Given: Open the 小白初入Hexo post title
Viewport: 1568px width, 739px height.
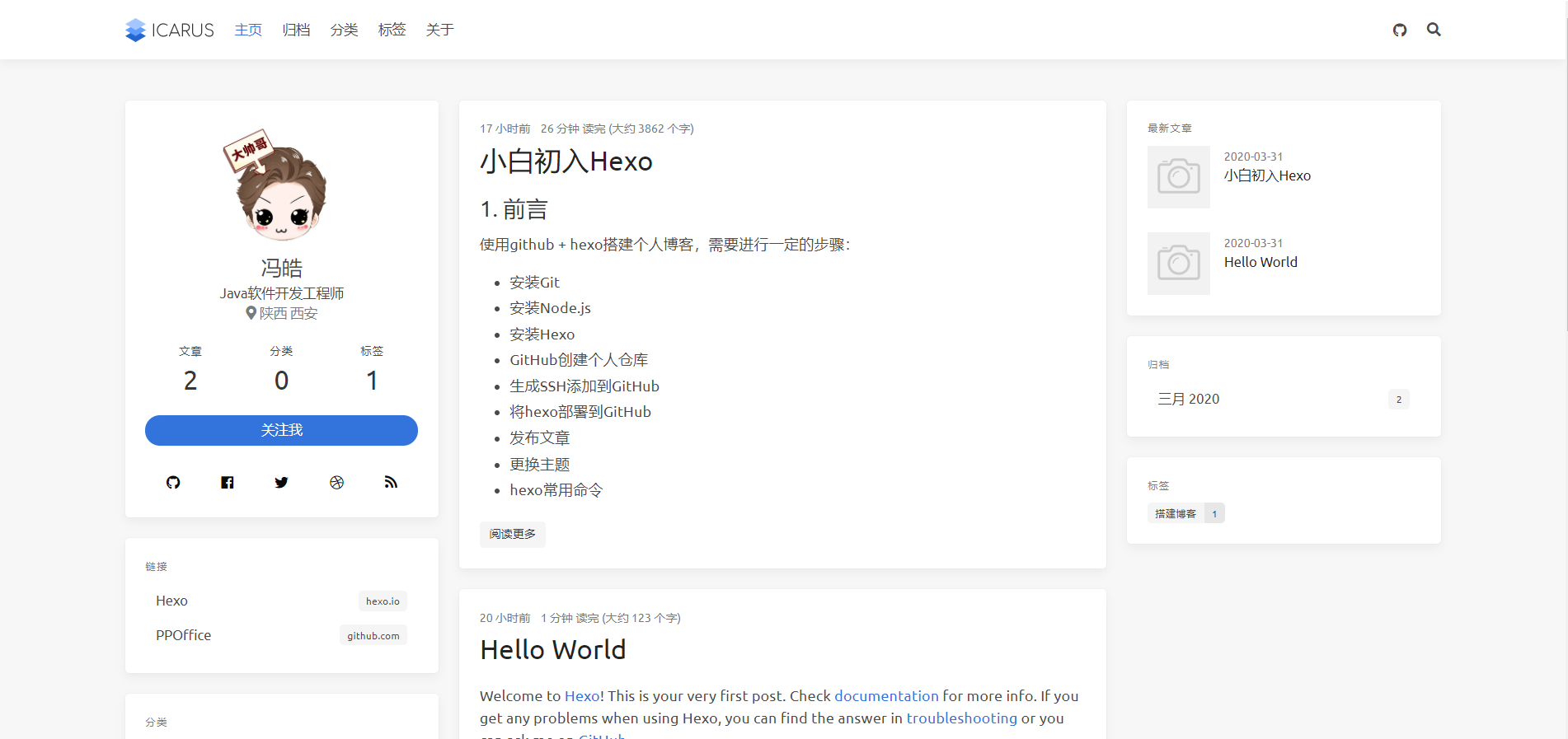Looking at the screenshot, I should click(x=566, y=161).
